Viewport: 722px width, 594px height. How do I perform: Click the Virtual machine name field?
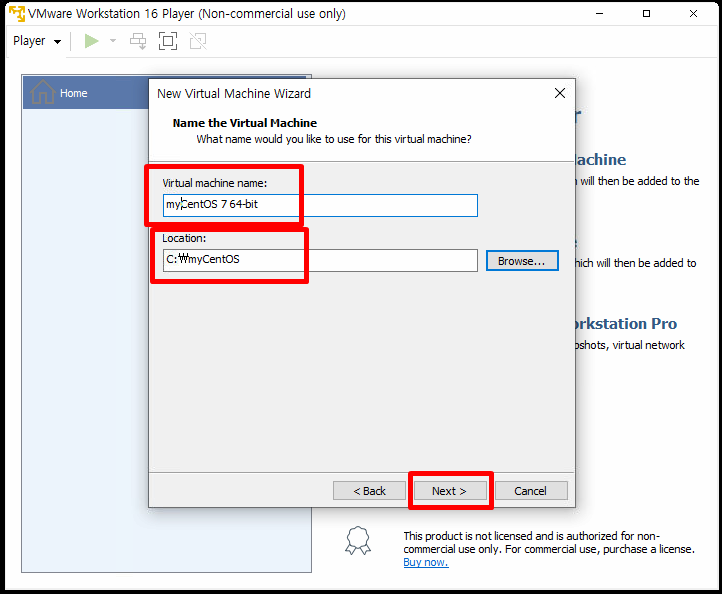(x=320, y=205)
